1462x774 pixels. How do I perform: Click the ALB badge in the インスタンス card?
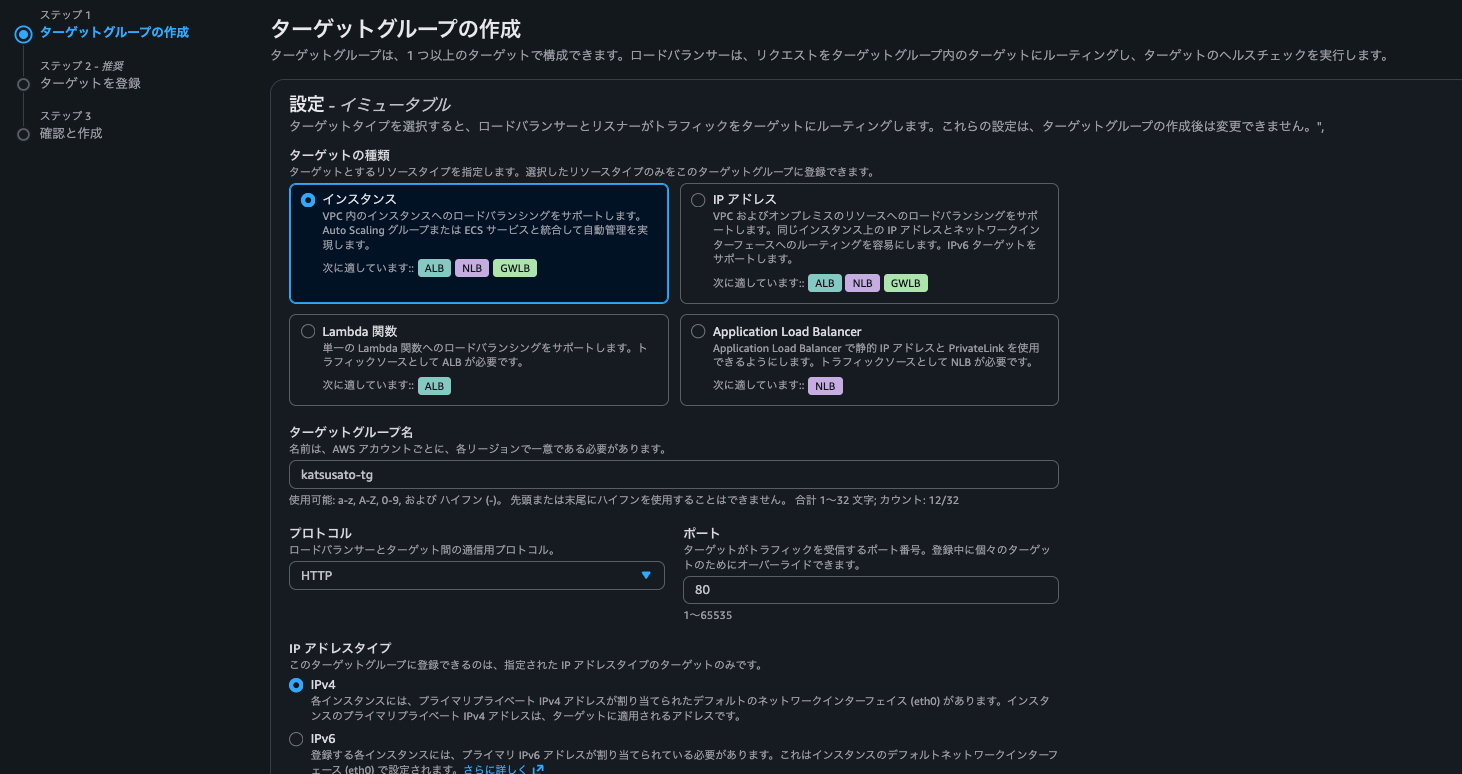[x=434, y=268]
